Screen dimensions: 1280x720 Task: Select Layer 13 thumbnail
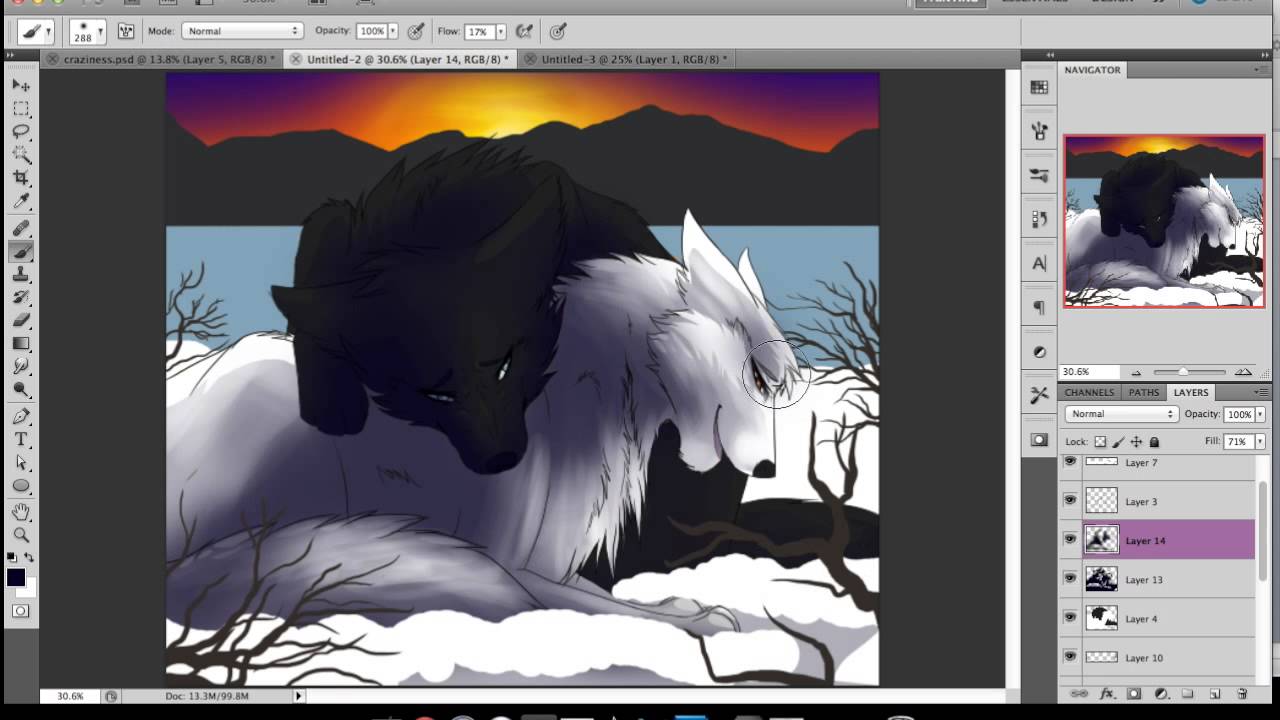pyautogui.click(x=1101, y=579)
